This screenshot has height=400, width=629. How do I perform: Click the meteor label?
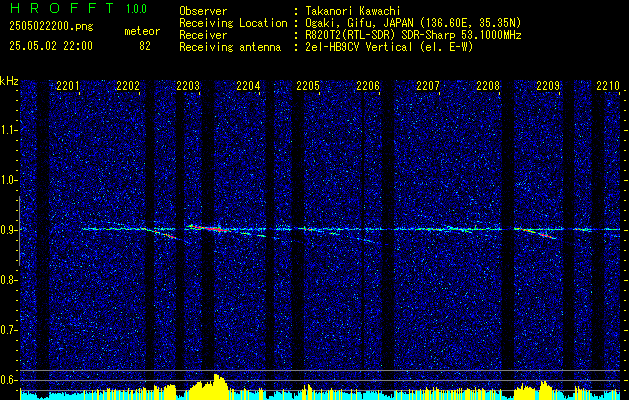point(142,31)
